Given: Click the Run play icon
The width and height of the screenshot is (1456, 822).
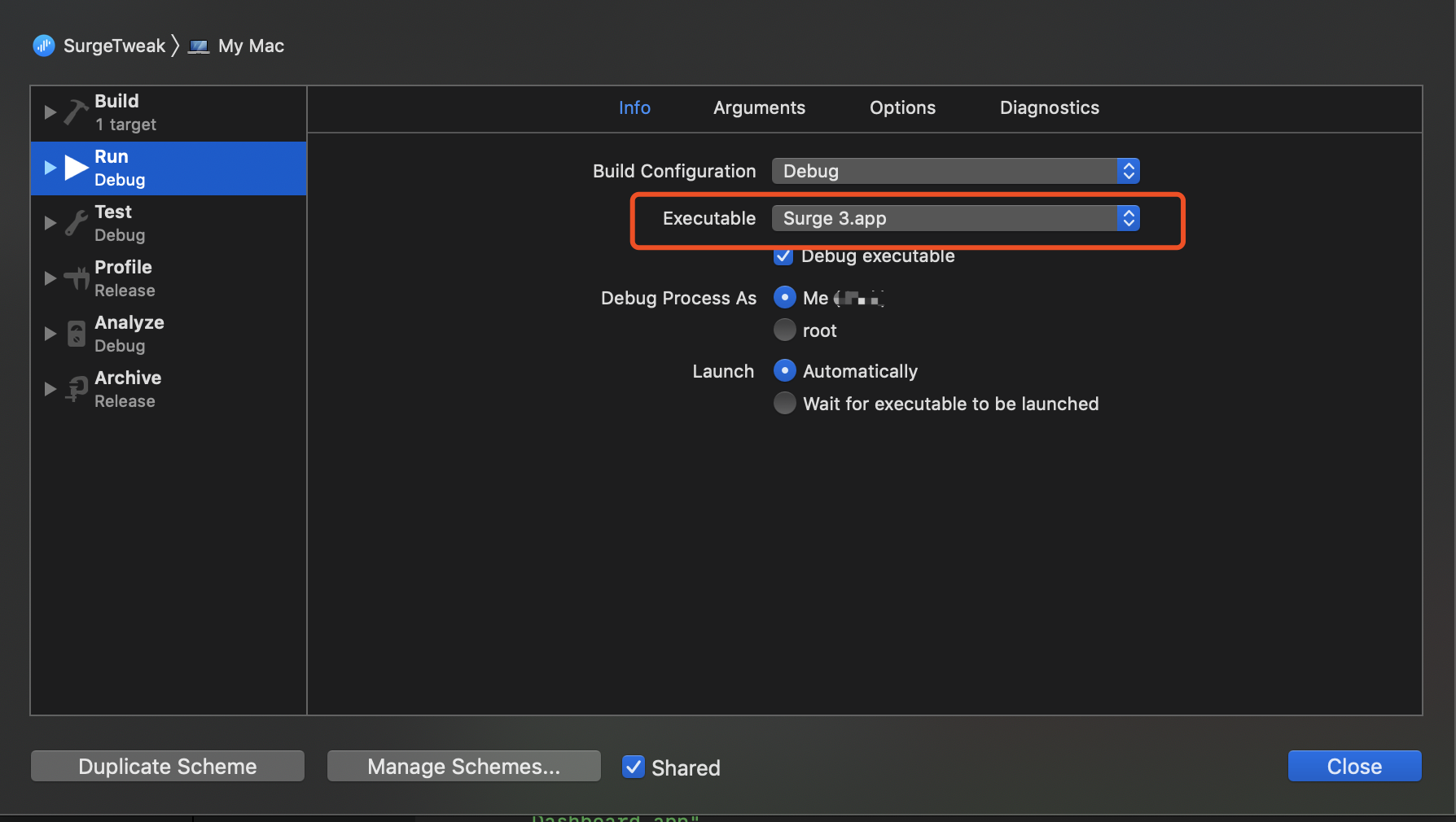Looking at the screenshot, I should coord(77,167).
